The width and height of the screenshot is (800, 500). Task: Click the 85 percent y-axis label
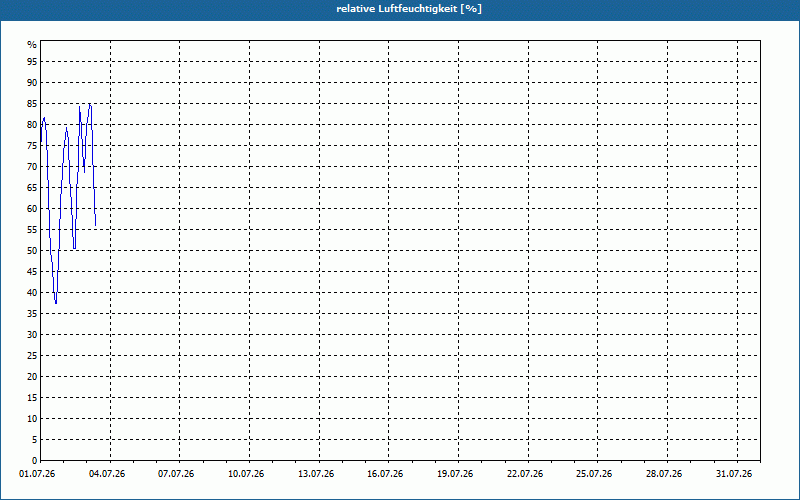pyautogui.click(x=32, y=104)
